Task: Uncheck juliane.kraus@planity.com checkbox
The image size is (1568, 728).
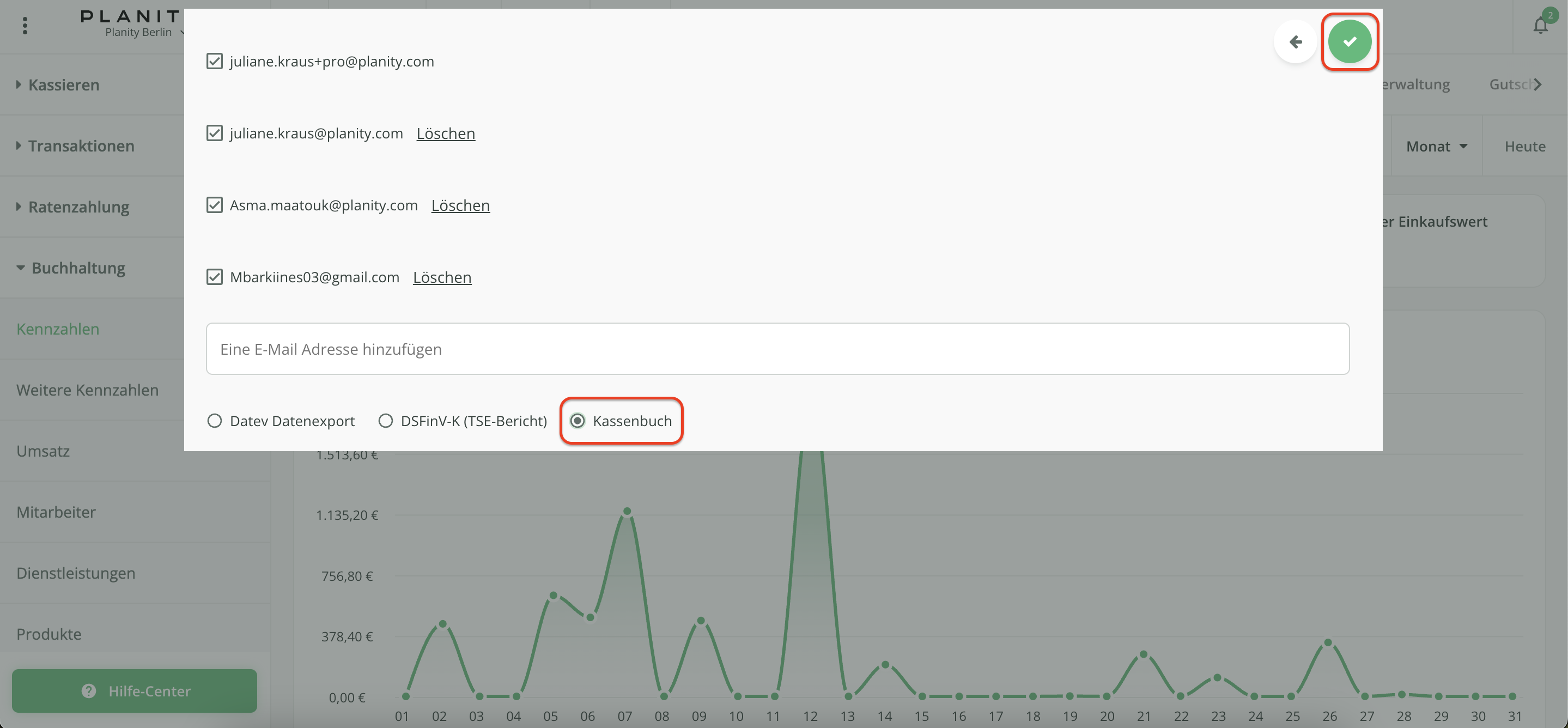Action: 214,134
